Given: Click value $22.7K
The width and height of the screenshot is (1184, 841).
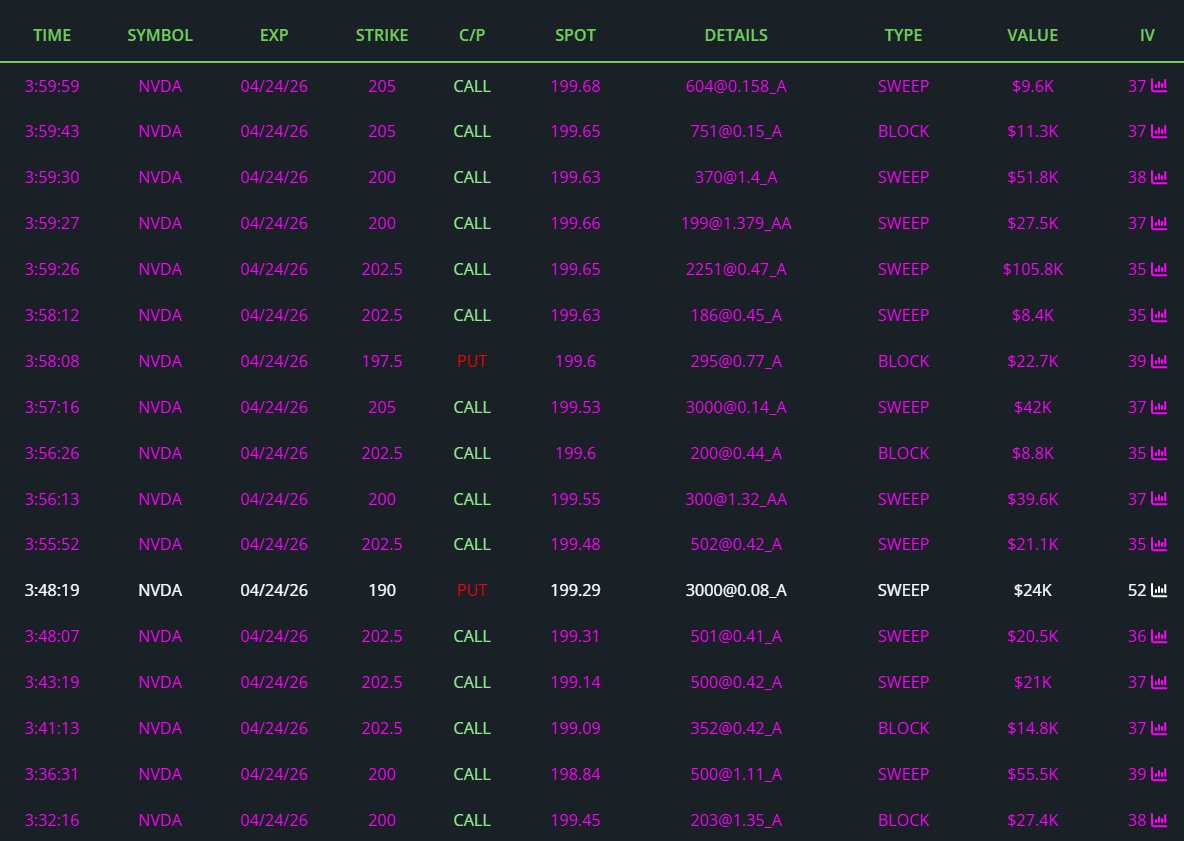Looking at the screenshot, I should click(1032, 362).
